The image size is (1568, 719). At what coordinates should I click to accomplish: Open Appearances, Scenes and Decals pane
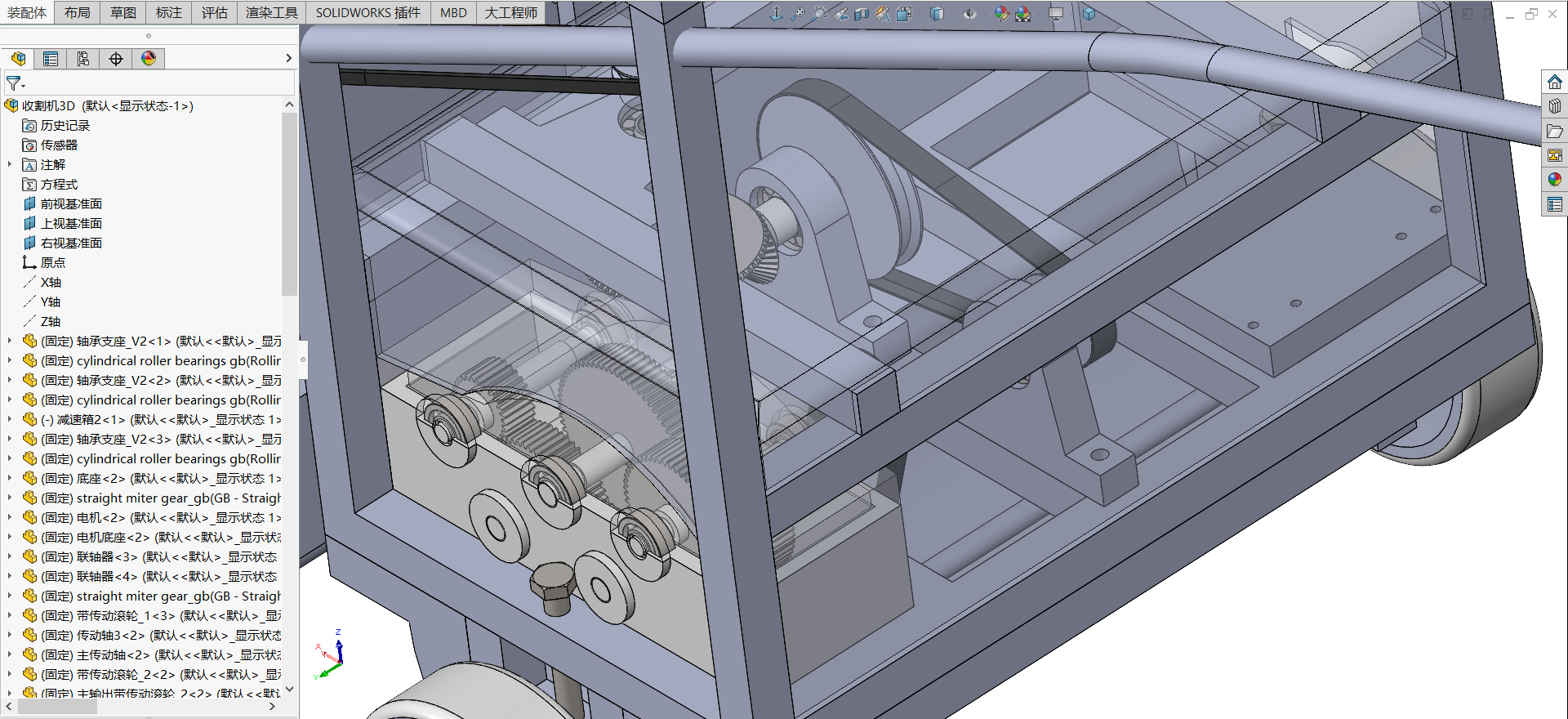[x=1555, y=180]
